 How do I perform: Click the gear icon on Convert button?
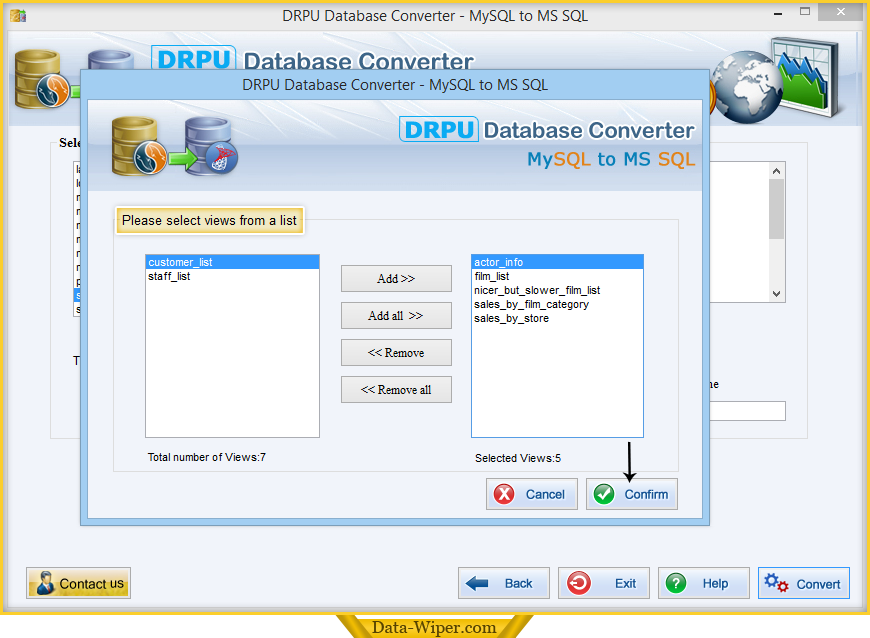[x=775, y=583]
